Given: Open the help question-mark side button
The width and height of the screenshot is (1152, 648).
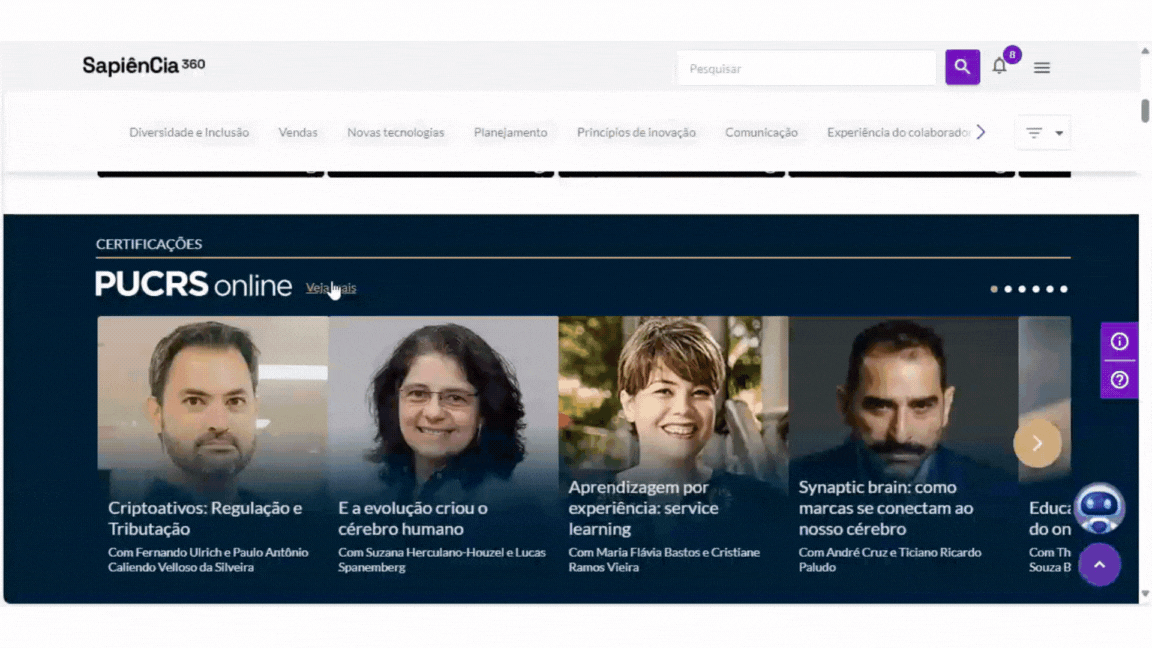Looking at the screenshot, I should coord(1119,380).
